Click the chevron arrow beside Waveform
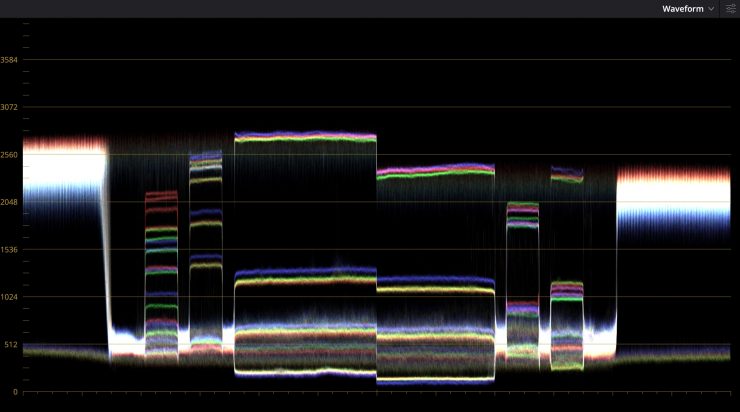The width and height of the screenshot is (740, 412). click(x=711, y=8)
